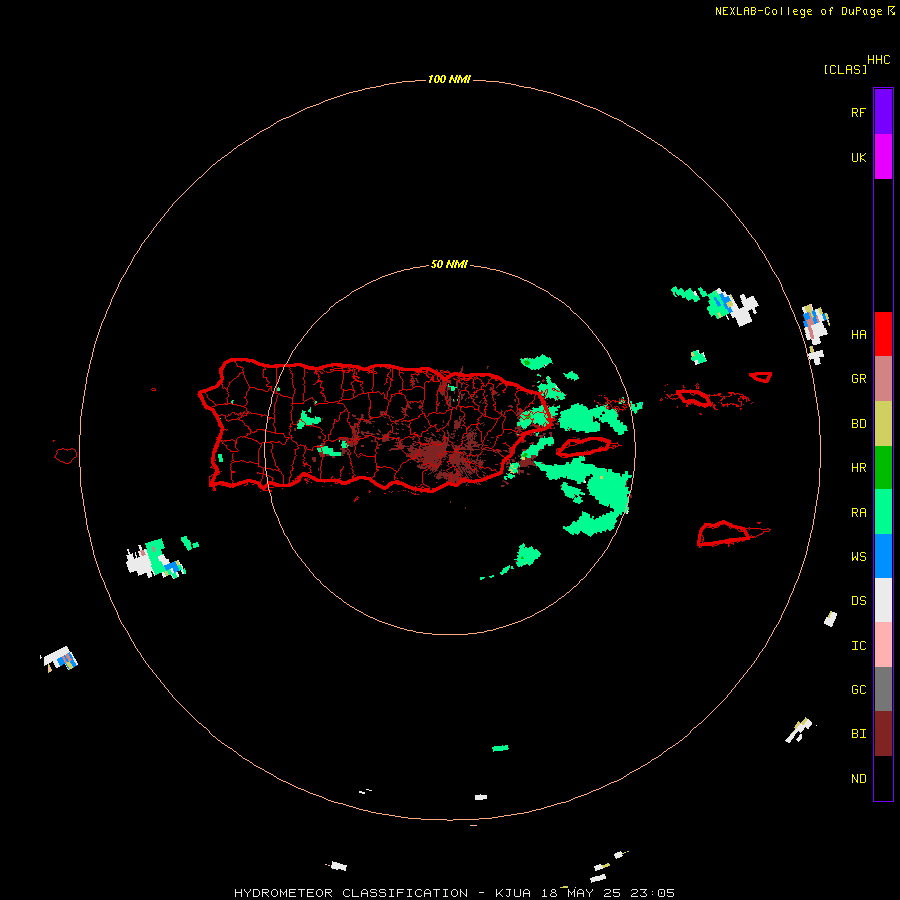Click the HA legend label

click(x=858, y=335)
